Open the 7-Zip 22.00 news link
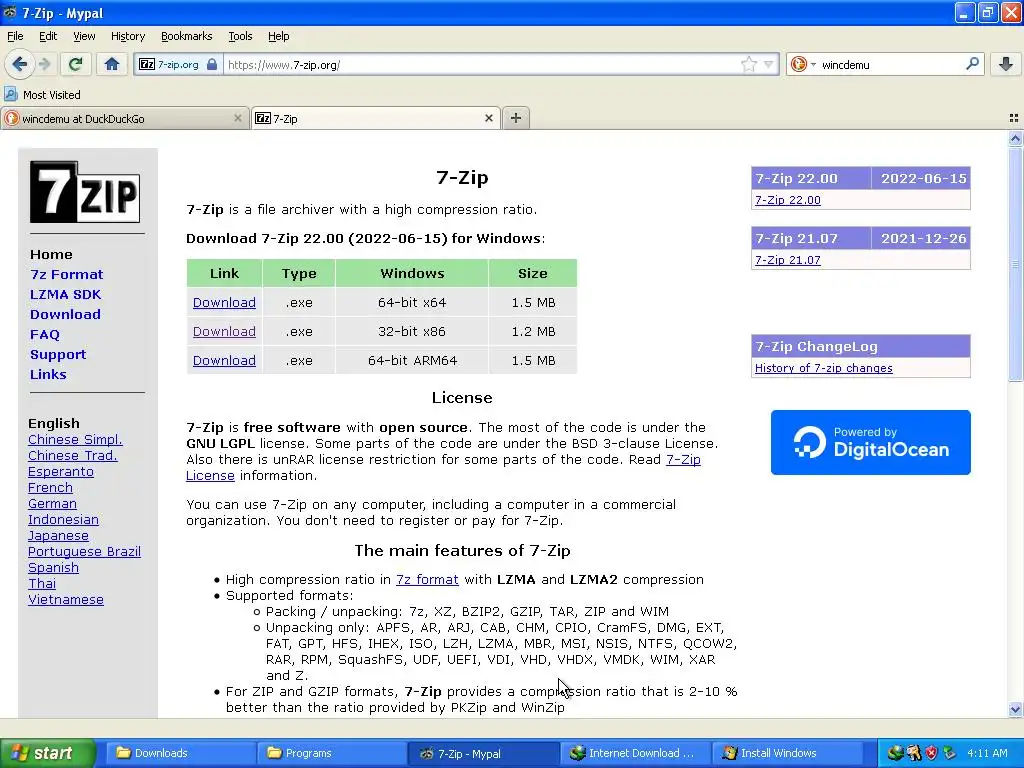This screenshot has height=768, width=1024. pos(788,200)
